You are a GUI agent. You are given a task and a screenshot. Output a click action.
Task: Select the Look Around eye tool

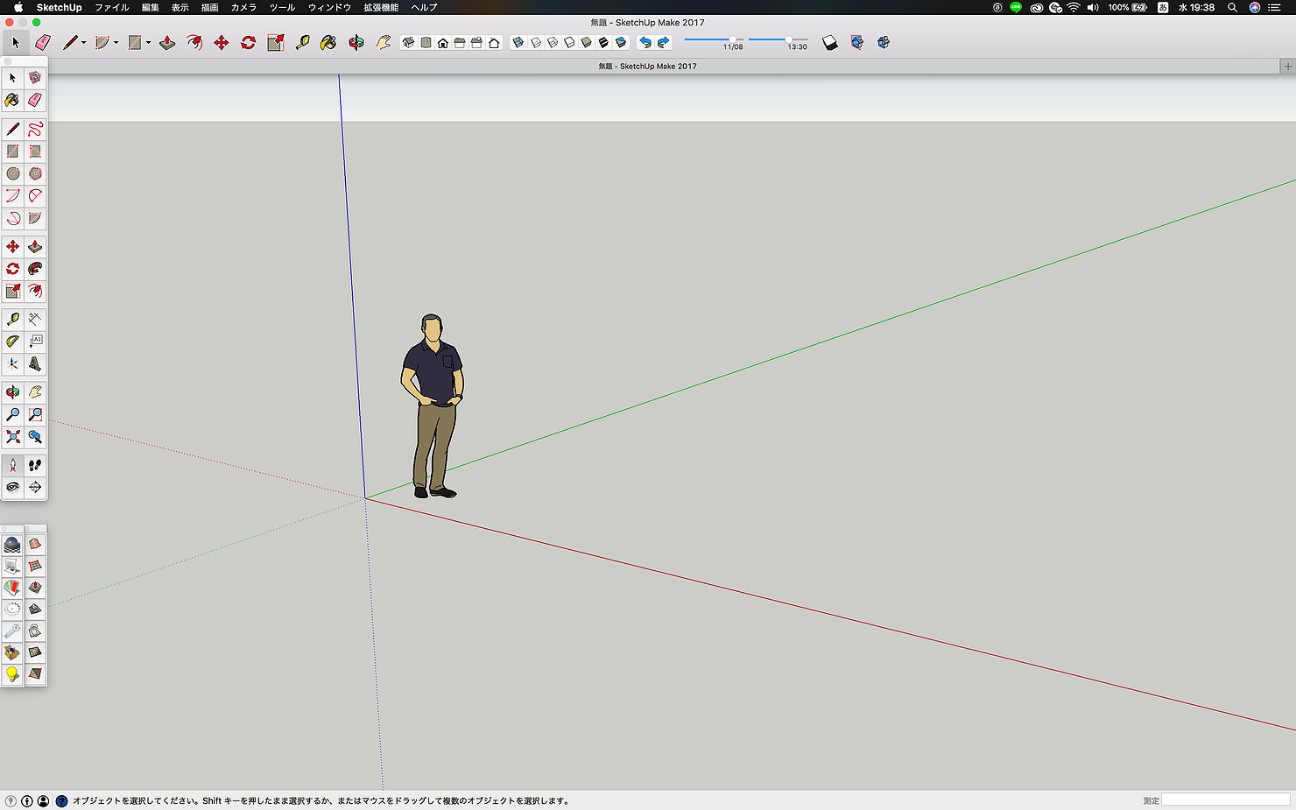click(x=13, y=487)
